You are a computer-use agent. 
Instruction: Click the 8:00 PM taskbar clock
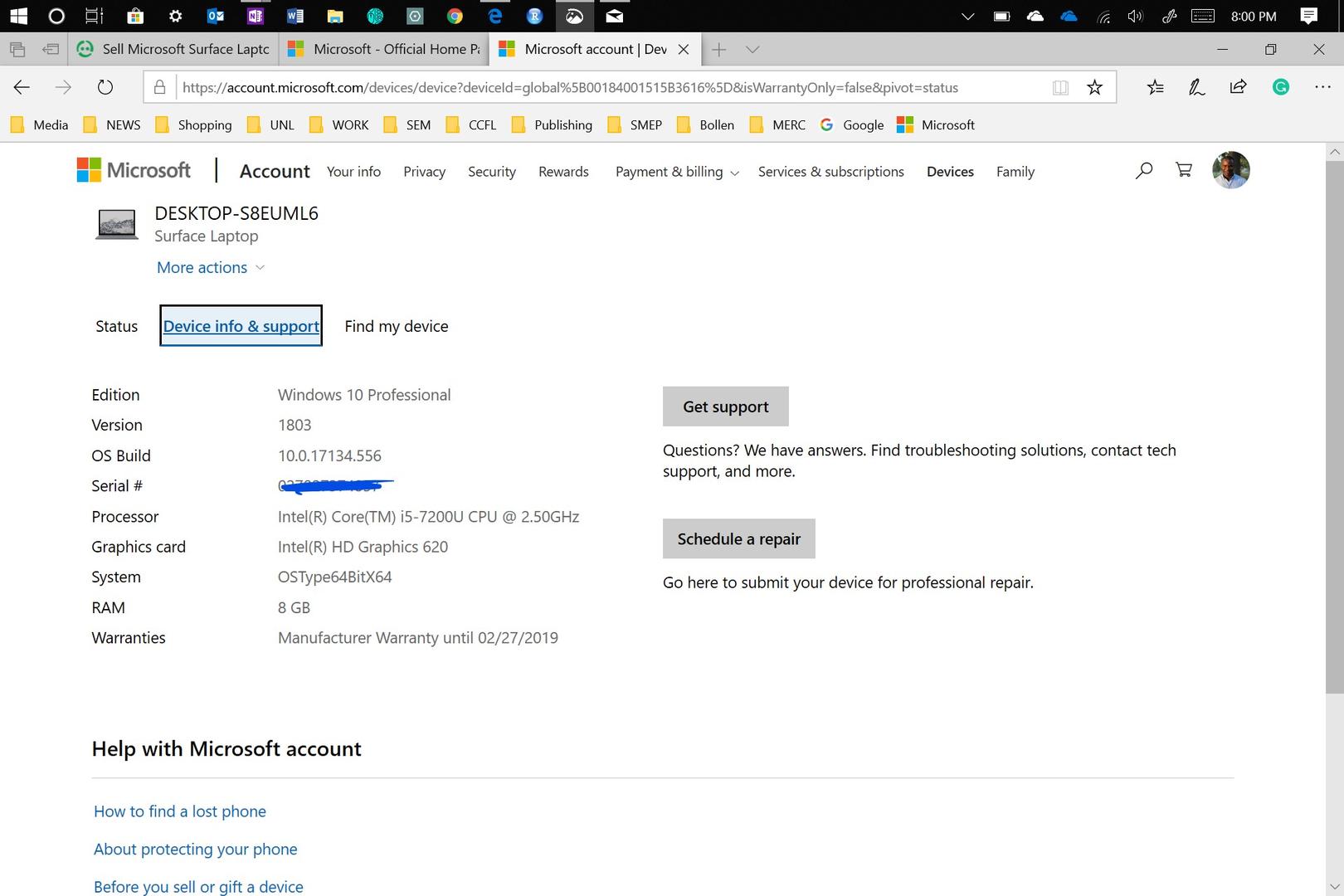(x=1254, y=16)
